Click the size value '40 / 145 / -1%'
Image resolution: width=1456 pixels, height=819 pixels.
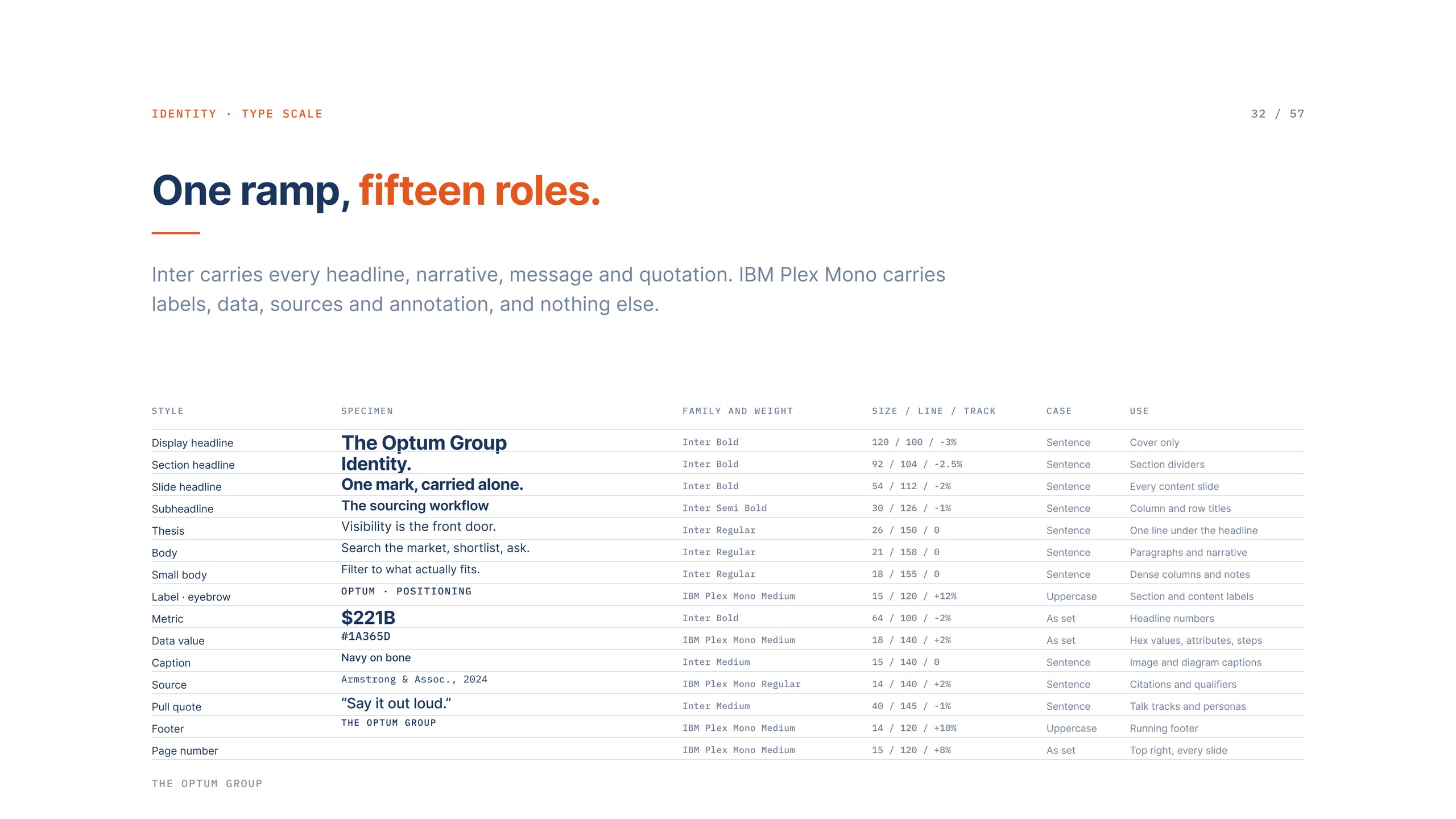tap(911, 706)
